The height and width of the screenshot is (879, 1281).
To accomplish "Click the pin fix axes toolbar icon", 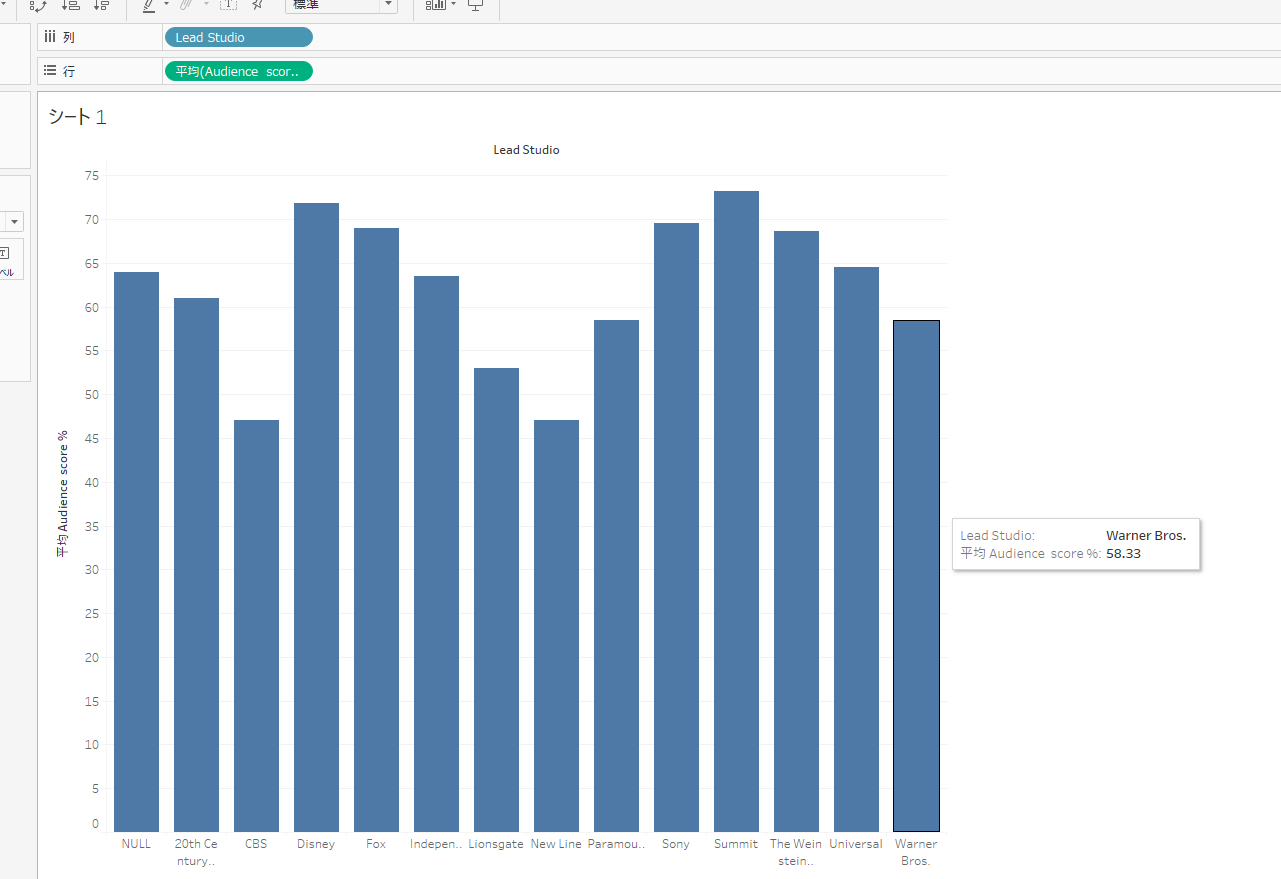I will pos(258,5).
